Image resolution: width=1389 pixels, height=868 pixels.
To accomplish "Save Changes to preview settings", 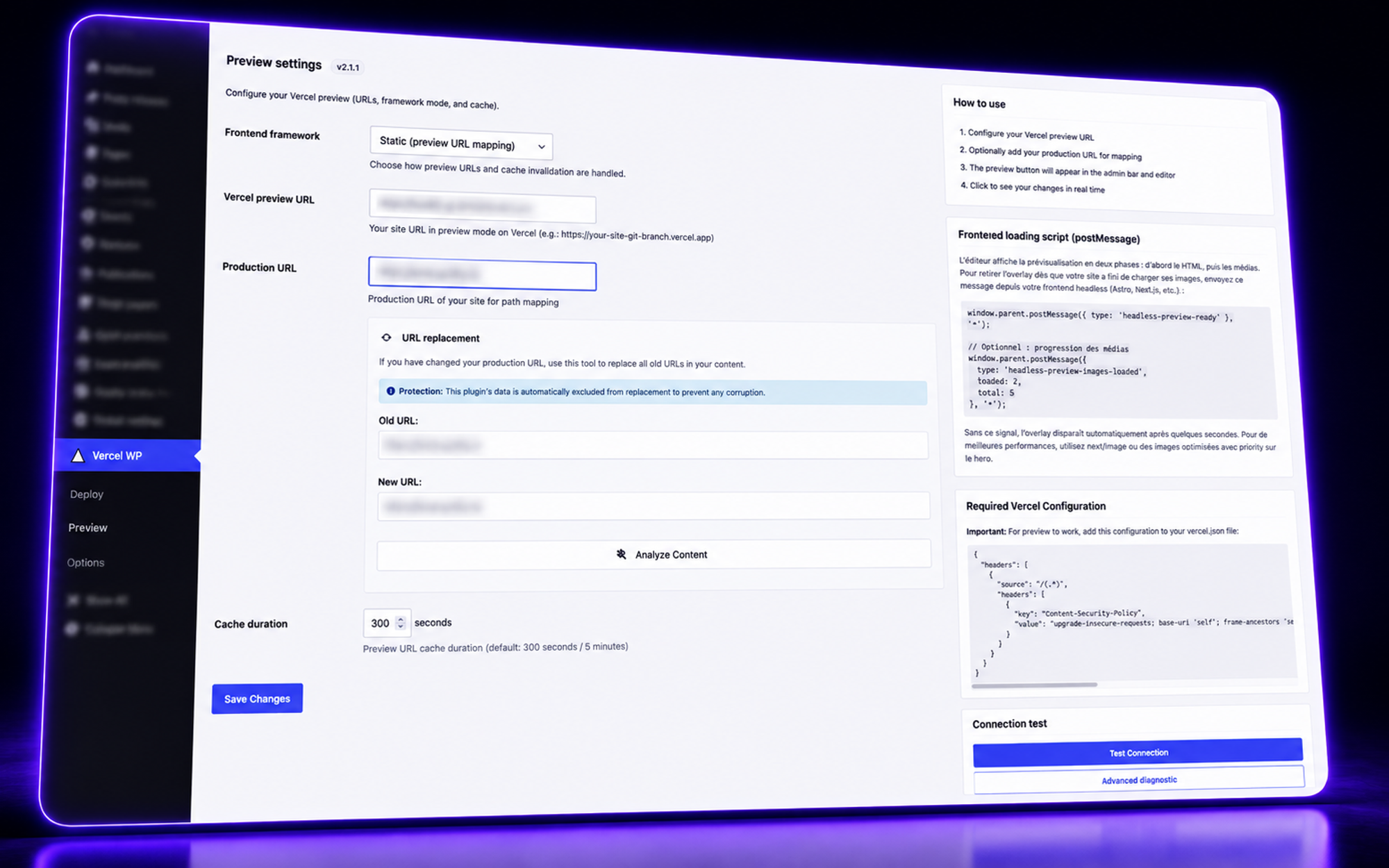I will click(257, 699).
